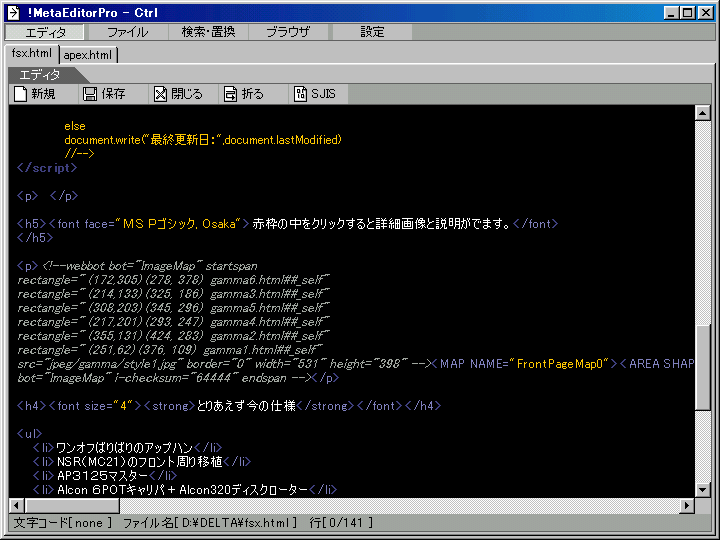Viewport: 720px width, 540px height.
Task: Open the ブラウザ browser menu
Action: [x=288, y=32]
